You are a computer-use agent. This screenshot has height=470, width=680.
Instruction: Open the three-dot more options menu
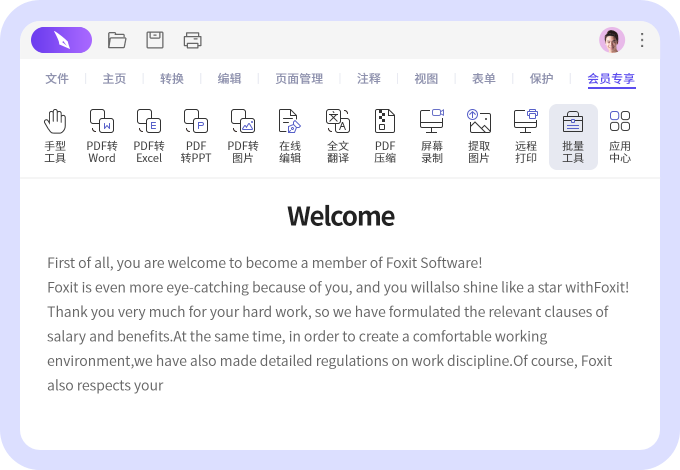(x=642, y=40)
